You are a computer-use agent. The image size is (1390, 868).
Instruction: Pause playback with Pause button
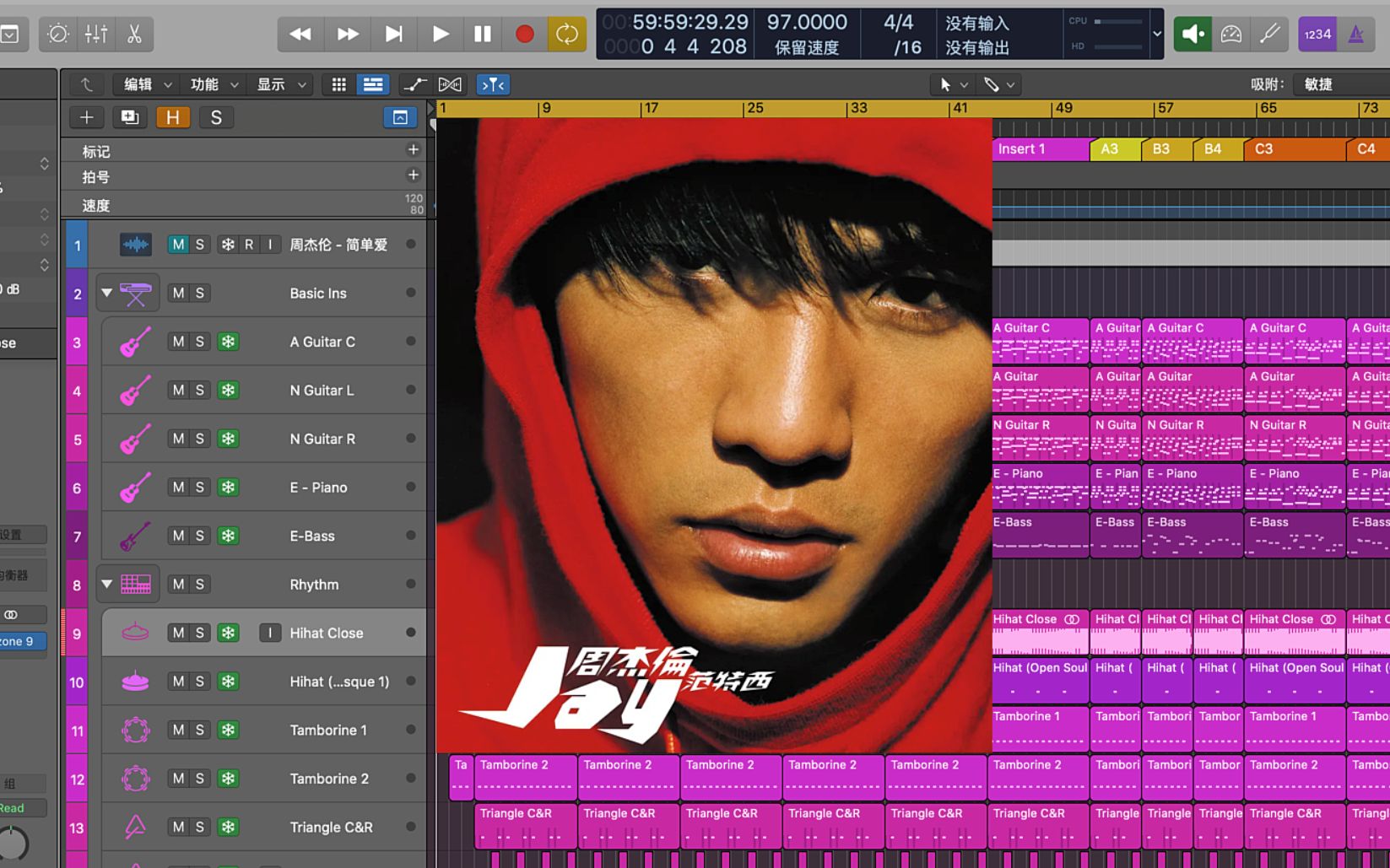pyautogui.click(x=483, y=34)
